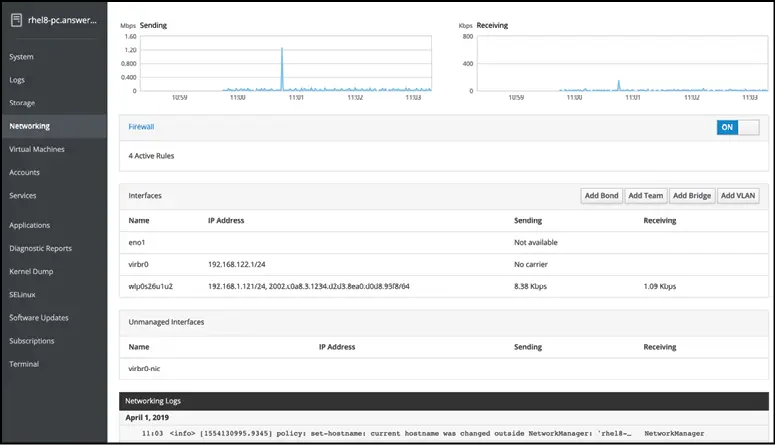Screen dimensions: 775x445
Task: Click the Add Team button
Action: pos(646,196)
